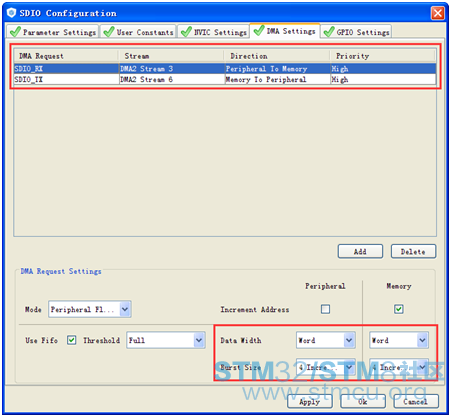Click the High priority cell of SDIO_TX
Viewport: 451px width, 417px height.
click(x=383, y=79)
